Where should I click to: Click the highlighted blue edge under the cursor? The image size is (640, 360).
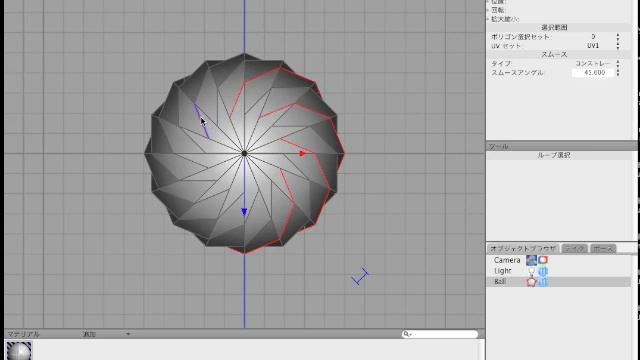[x=202, y=121]
